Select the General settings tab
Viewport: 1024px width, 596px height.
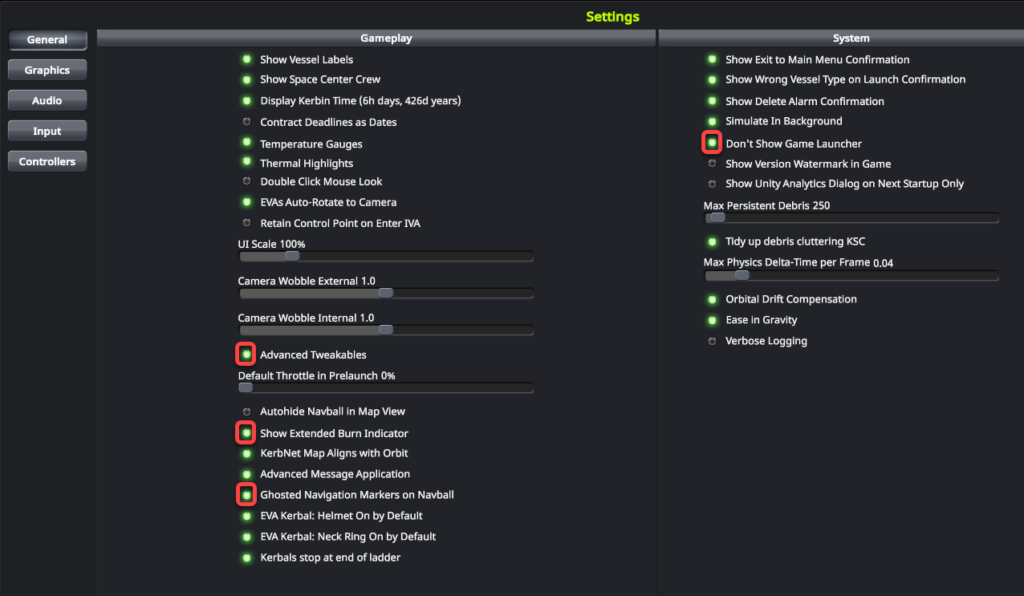pos(47,39)
